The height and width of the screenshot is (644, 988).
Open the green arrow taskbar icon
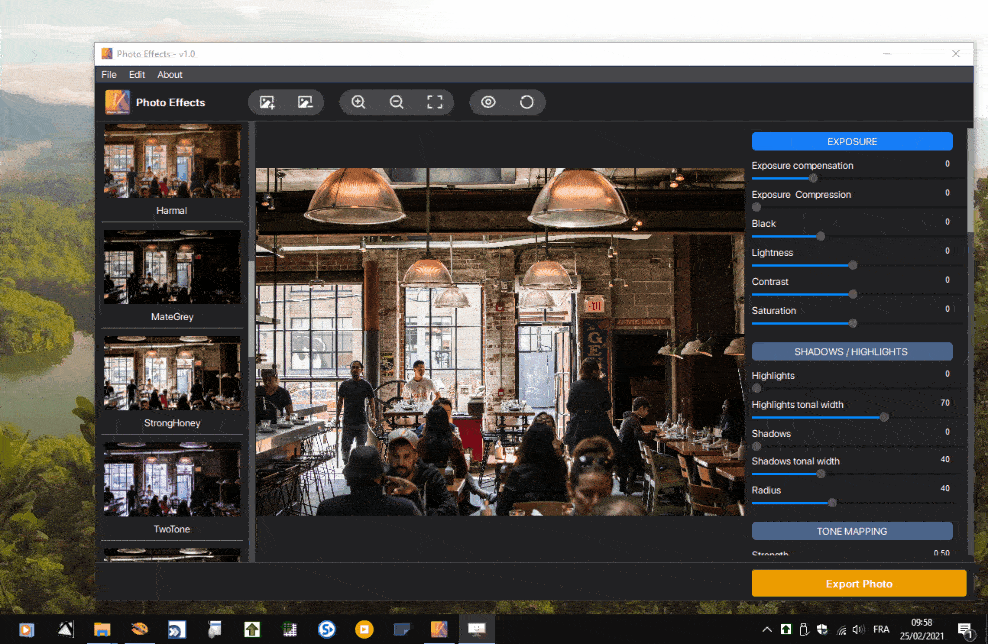(252, 629)
